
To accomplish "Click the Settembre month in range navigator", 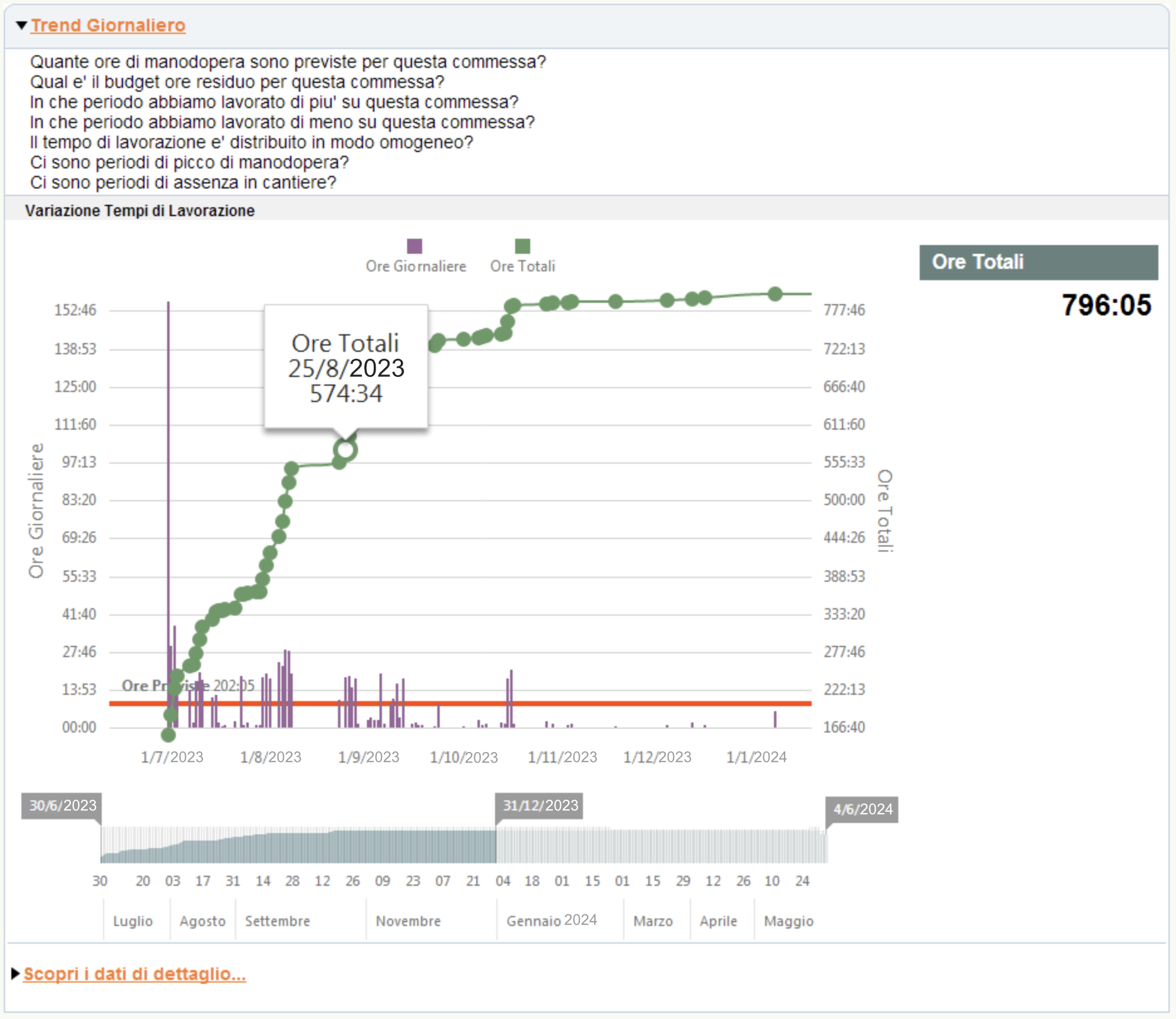I will pos(278,921).
